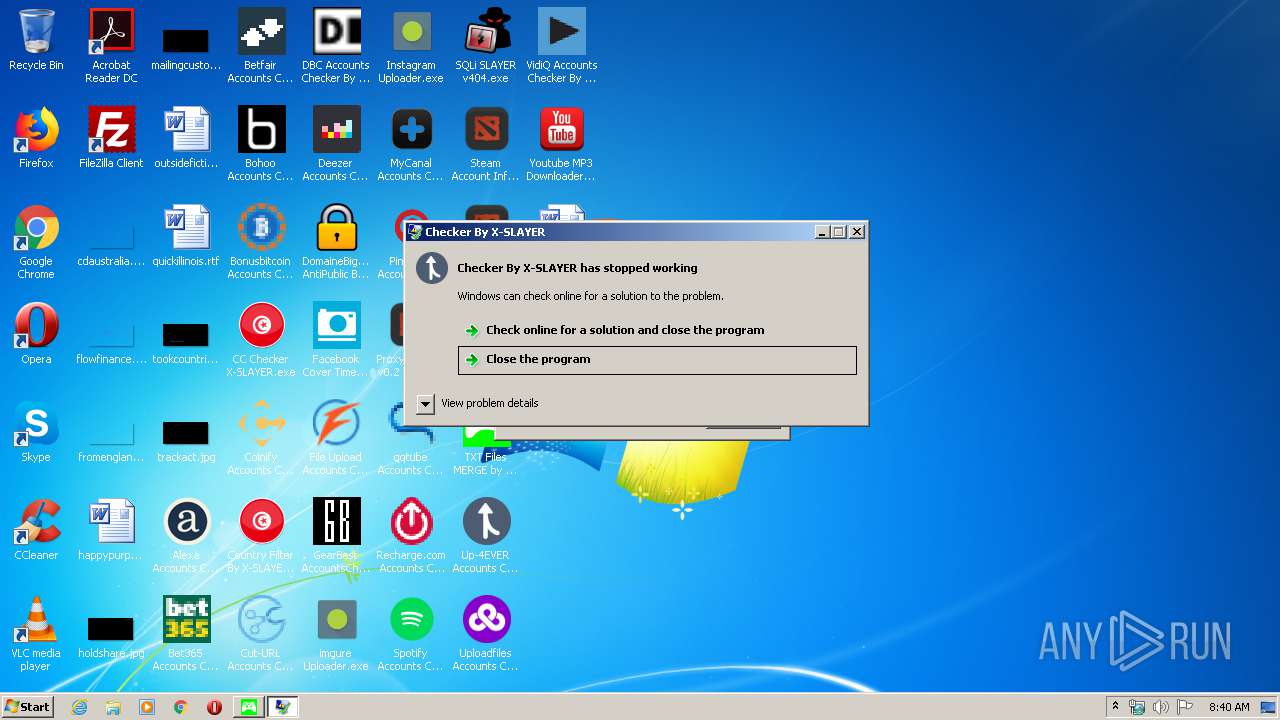
Task: Close the Checker By X-SLAYER dialog
Action: [x=857, y=232]
